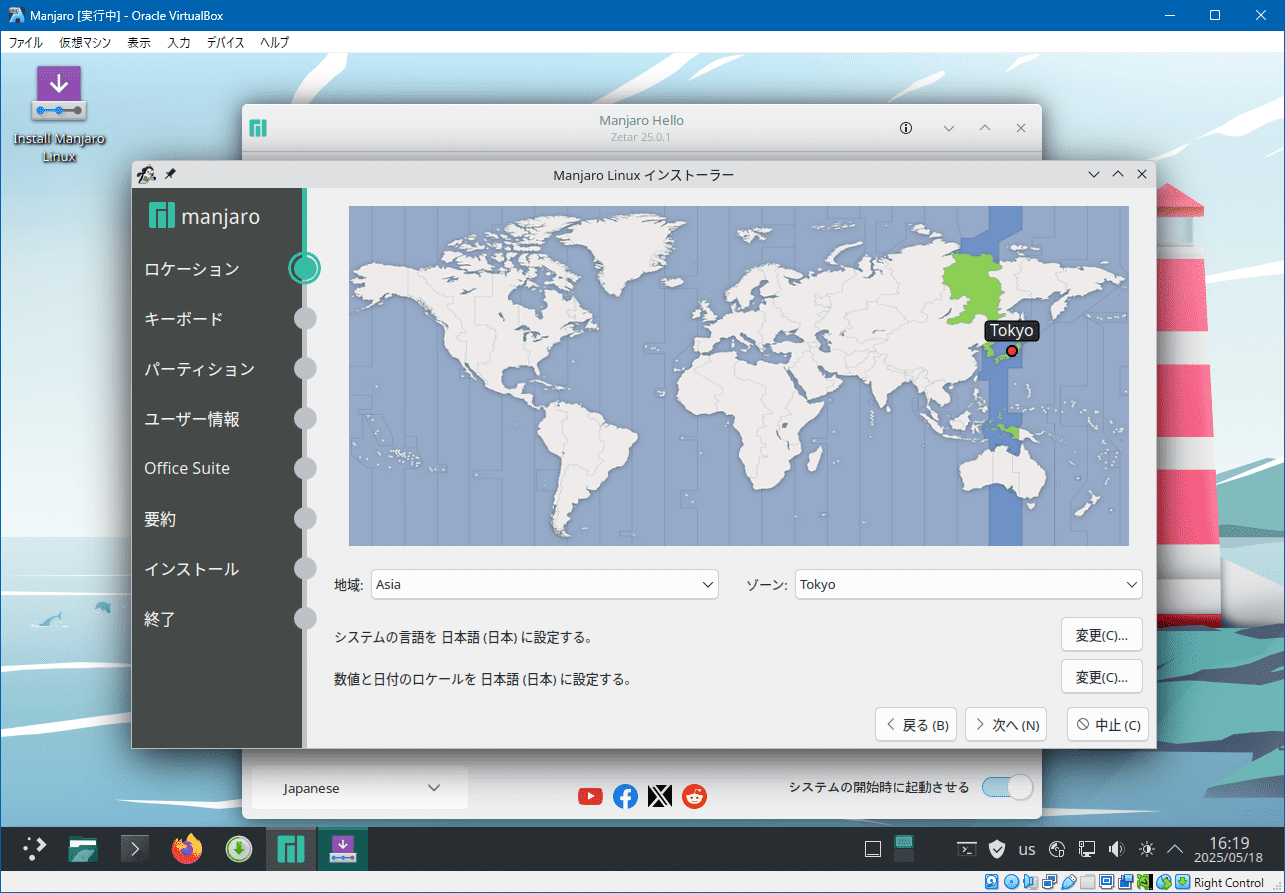Open the terminal tray icon
This screenshot has height=893, width=1285.
pyautogui.click(x=967, y=849)
